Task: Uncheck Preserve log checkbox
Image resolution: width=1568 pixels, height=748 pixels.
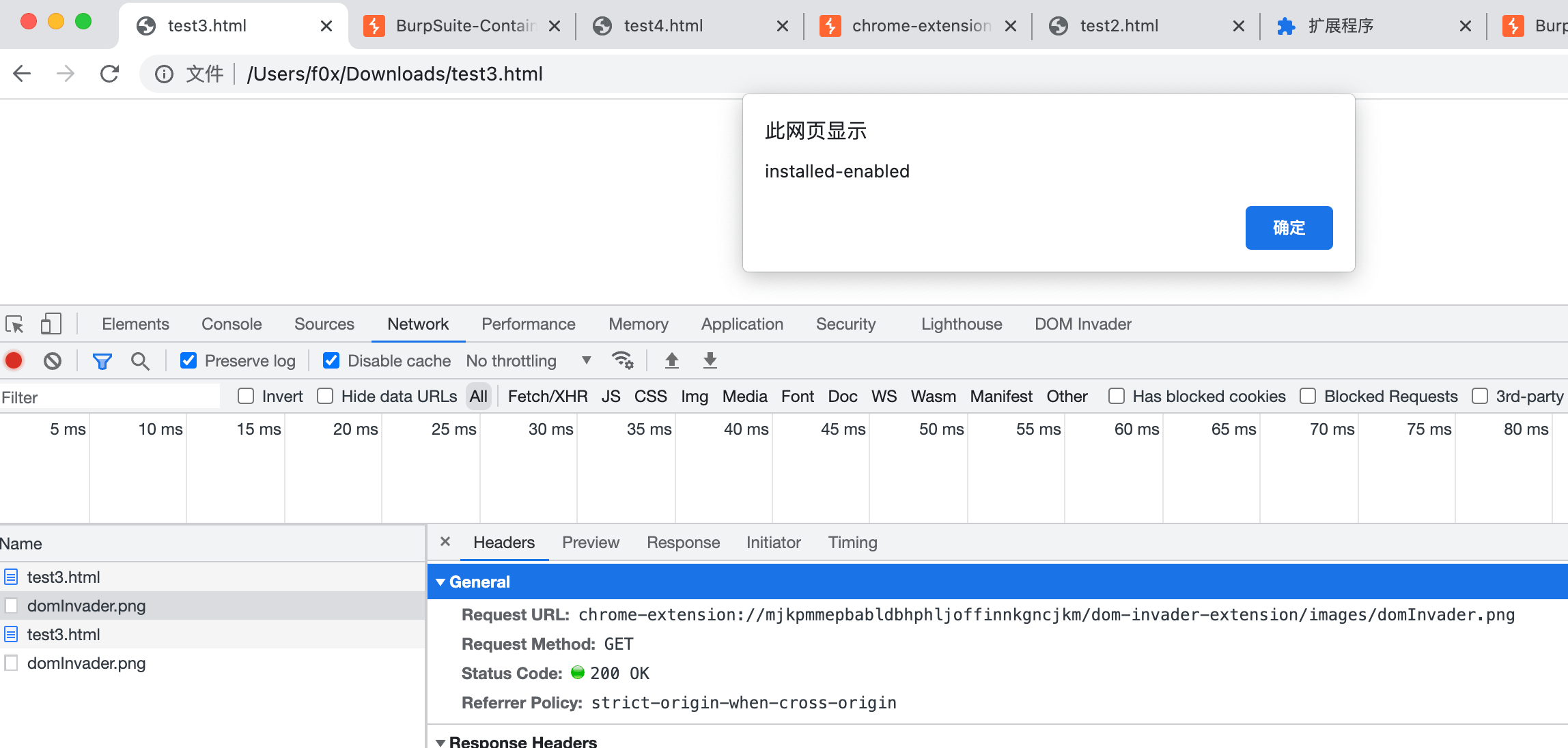Action: pos(188,360)
